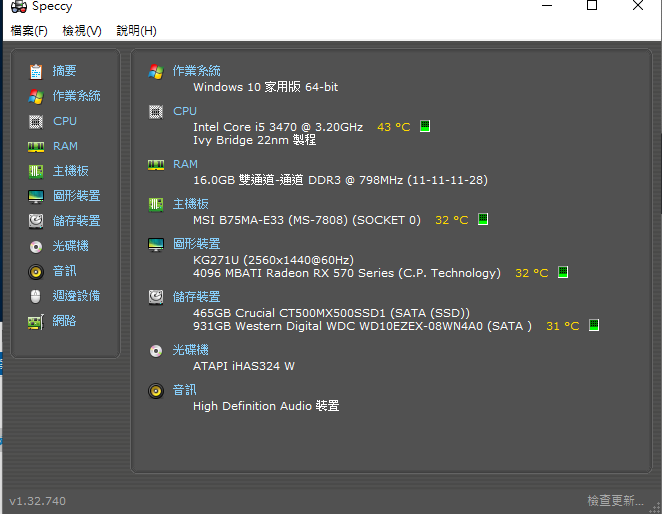Click the Speccy title bar app icon
The width and height of the screenshot is (662, 514).
pyautogui.click(x=19, y=6)
